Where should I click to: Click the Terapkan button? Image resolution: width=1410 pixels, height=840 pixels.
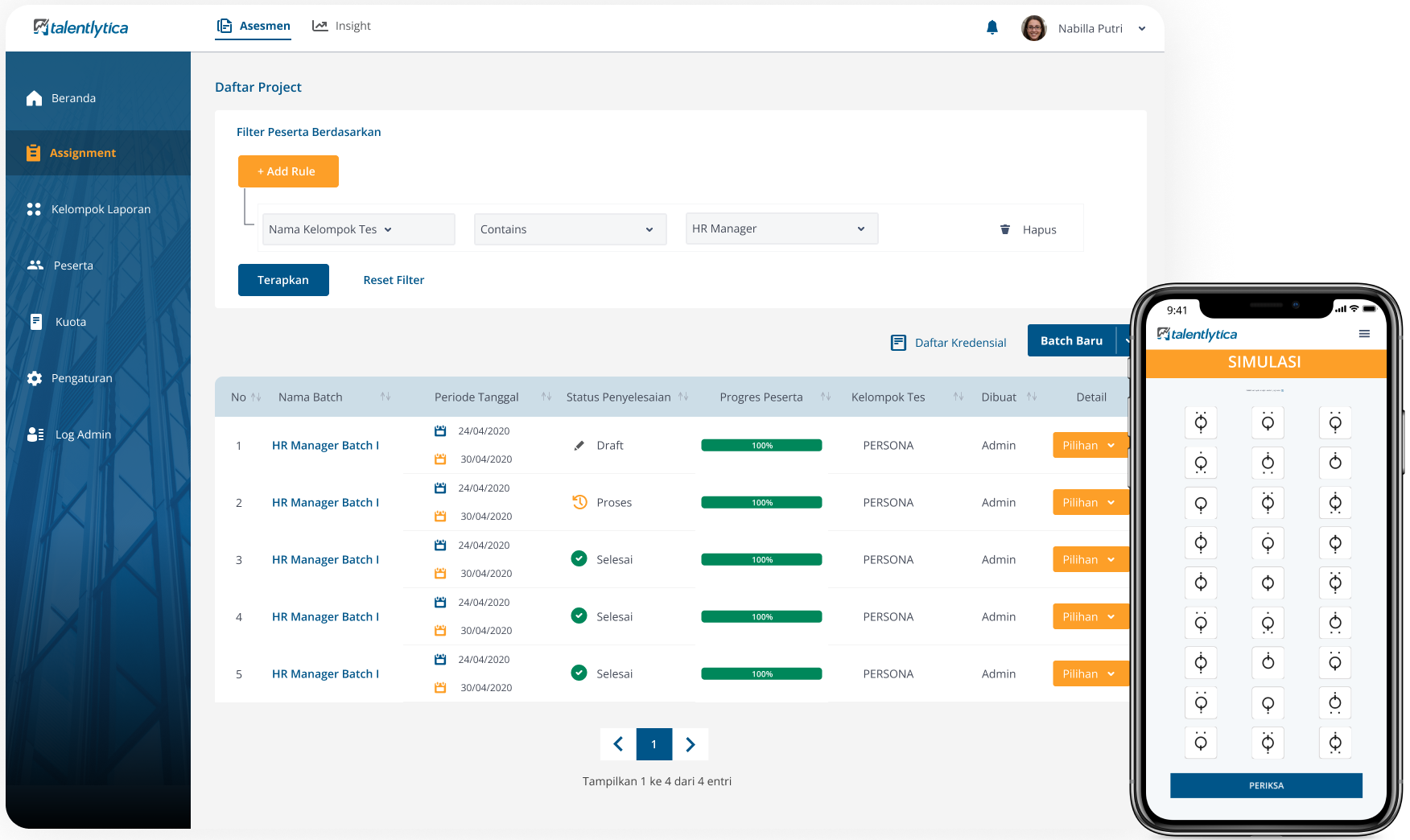pos(283,280)
